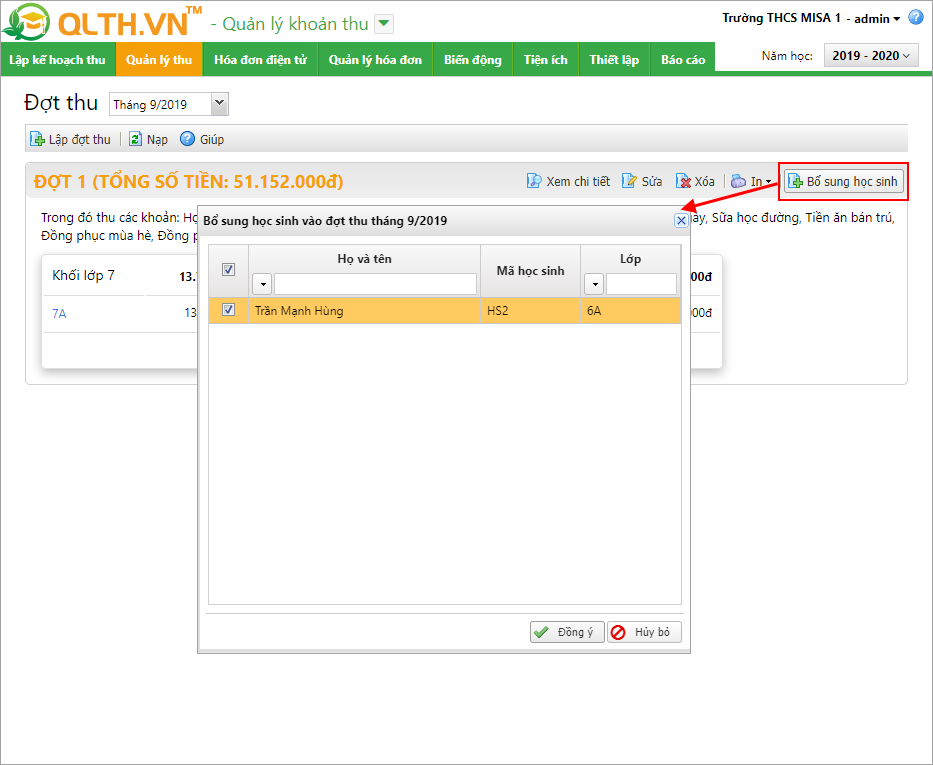Screen dimensions: 933x765
Task: Click the Nạp reload label
Action: point(158,140)
